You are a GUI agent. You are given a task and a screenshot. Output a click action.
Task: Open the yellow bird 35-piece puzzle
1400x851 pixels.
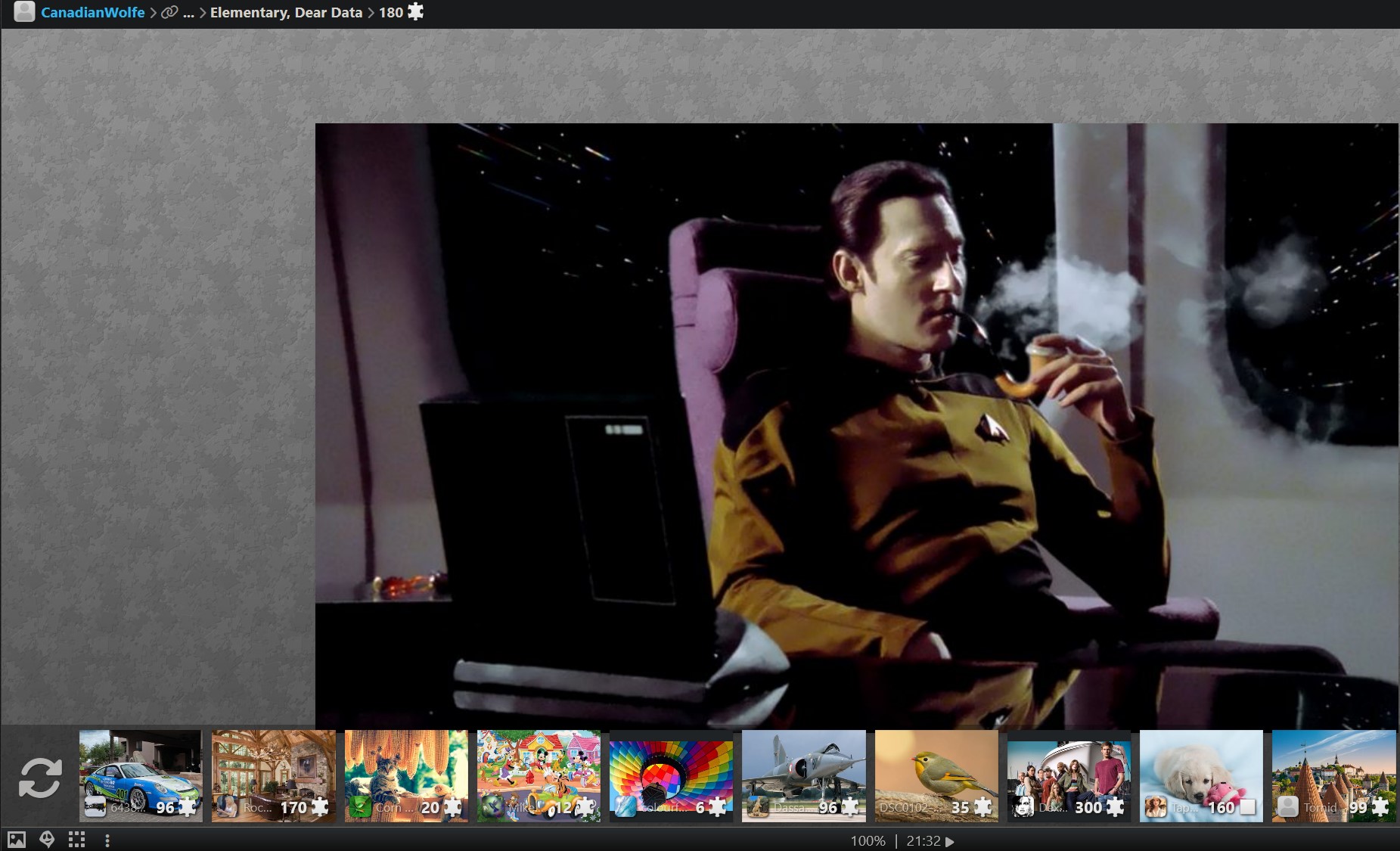(936, 775)
